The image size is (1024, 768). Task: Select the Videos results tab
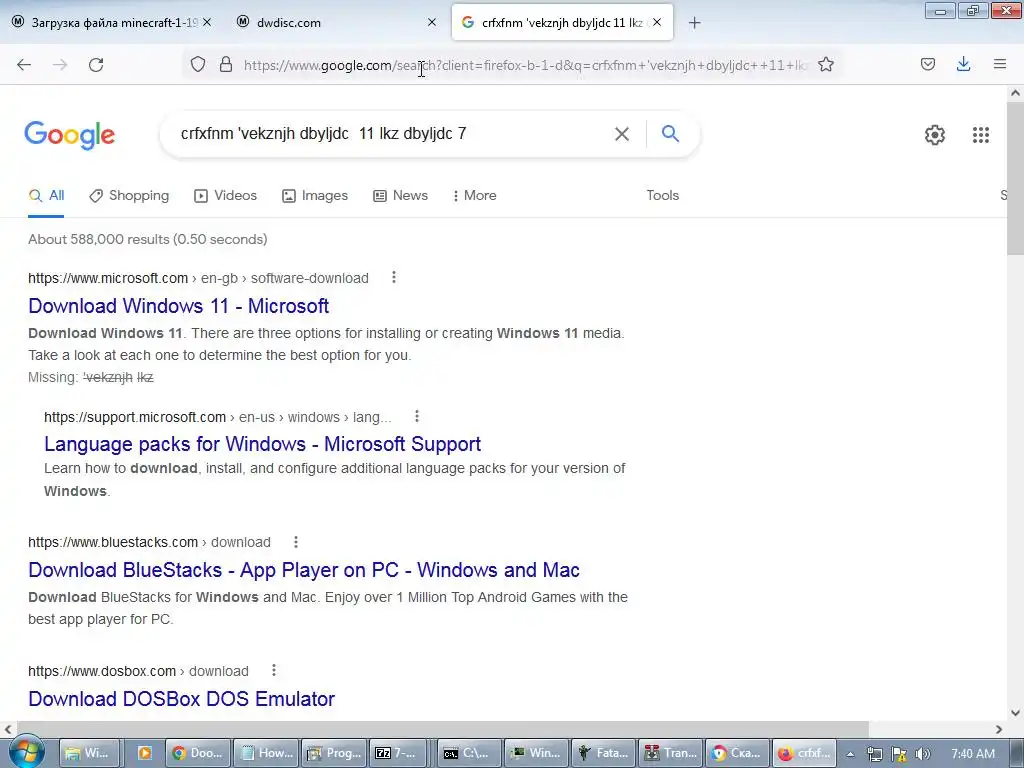point(225,196)
